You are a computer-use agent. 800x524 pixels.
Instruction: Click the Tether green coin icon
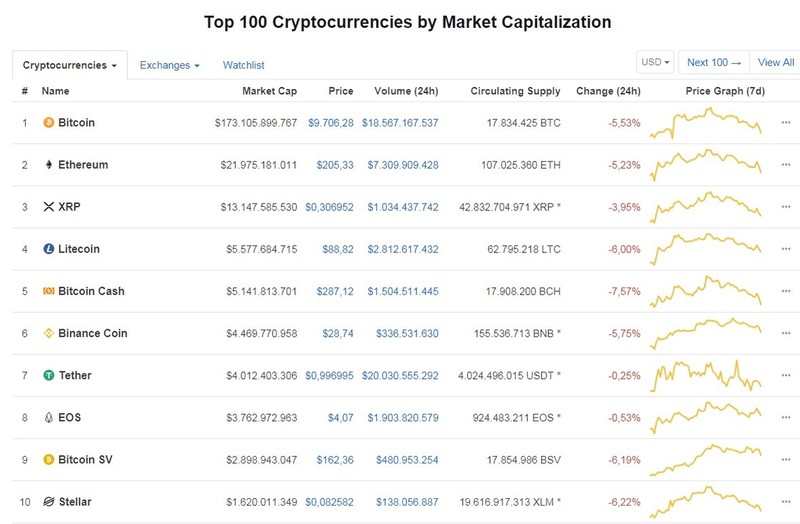pyautogui.click(x=48, y=376)
